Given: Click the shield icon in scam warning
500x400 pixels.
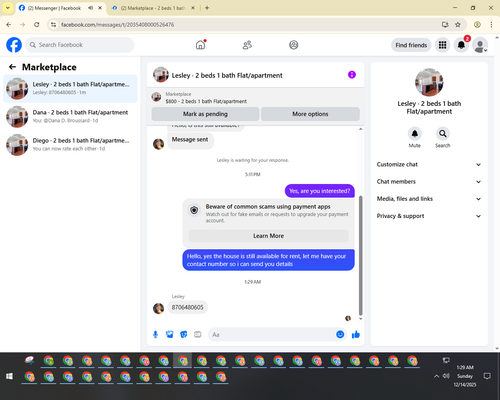Looking at the screenshot, I should pyautogui.click(x=194, y=210).
